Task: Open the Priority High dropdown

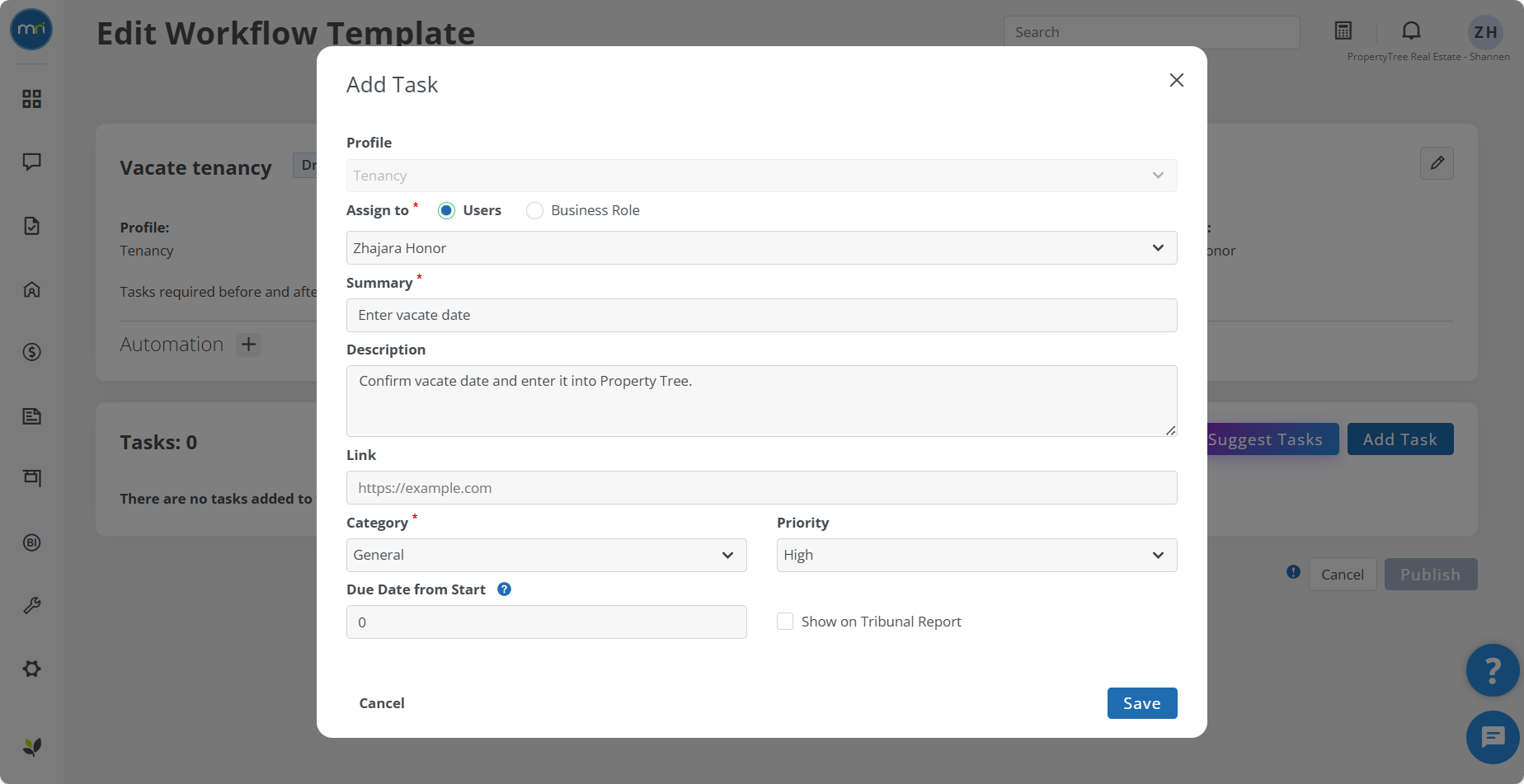Action: 976,555
